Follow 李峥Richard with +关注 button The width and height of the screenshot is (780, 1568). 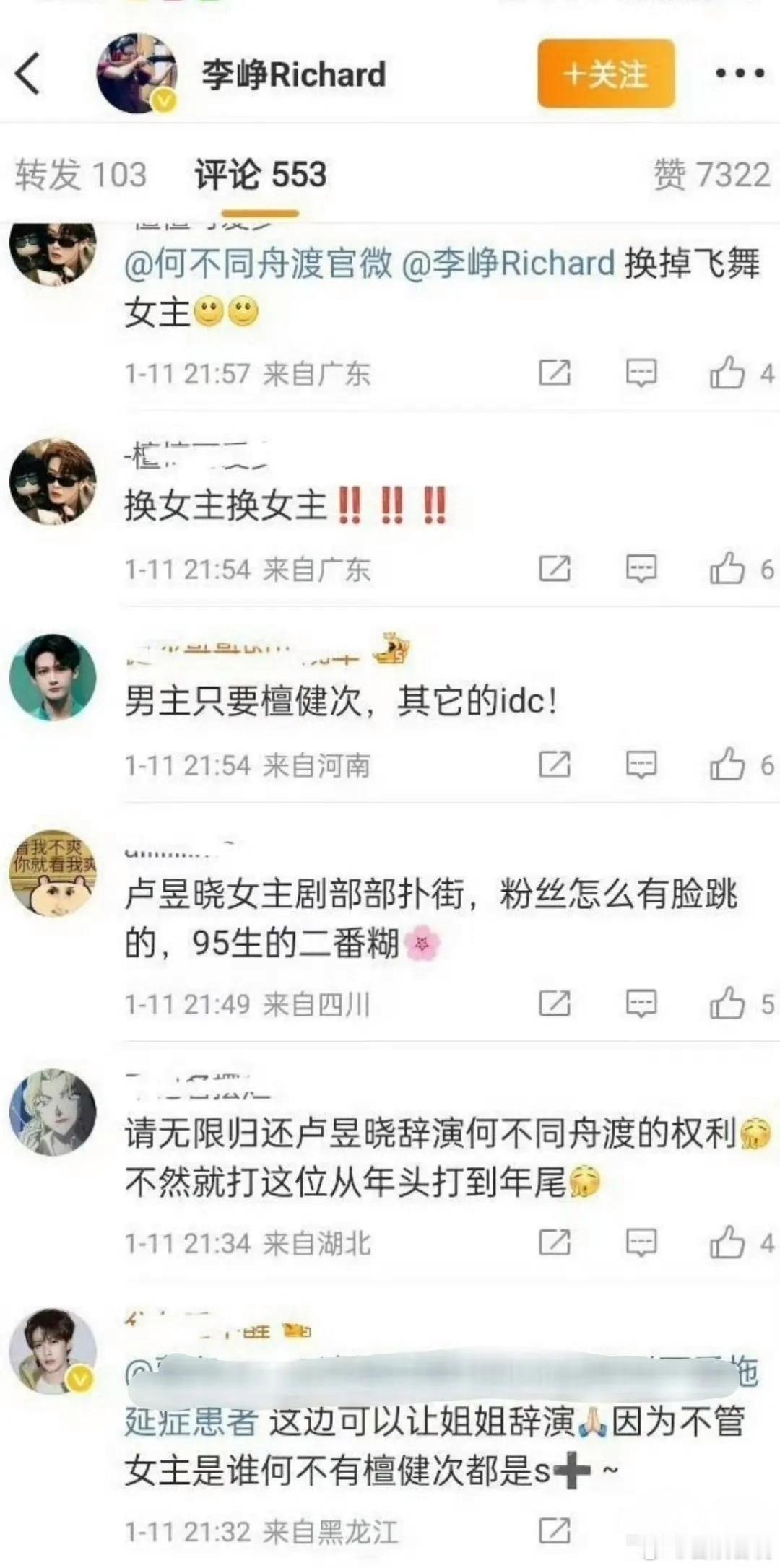(x=606, y=74)
